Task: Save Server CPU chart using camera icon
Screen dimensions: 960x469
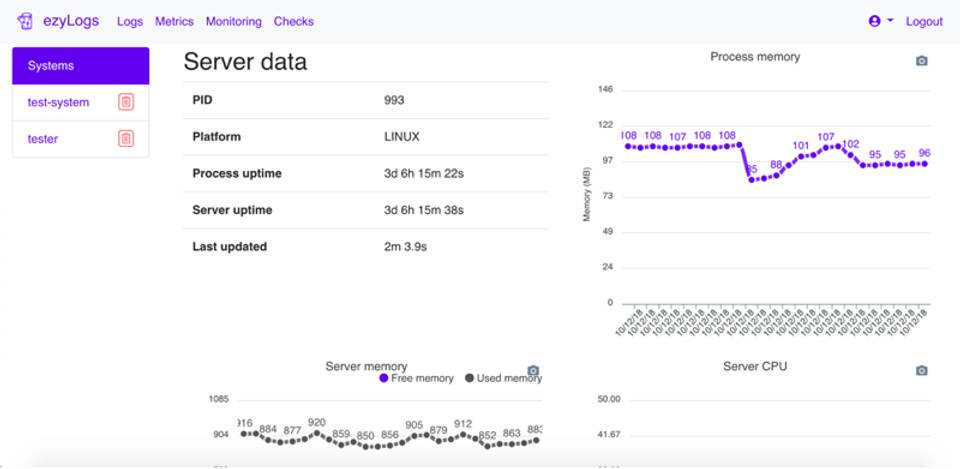Action: coord(921,371)
